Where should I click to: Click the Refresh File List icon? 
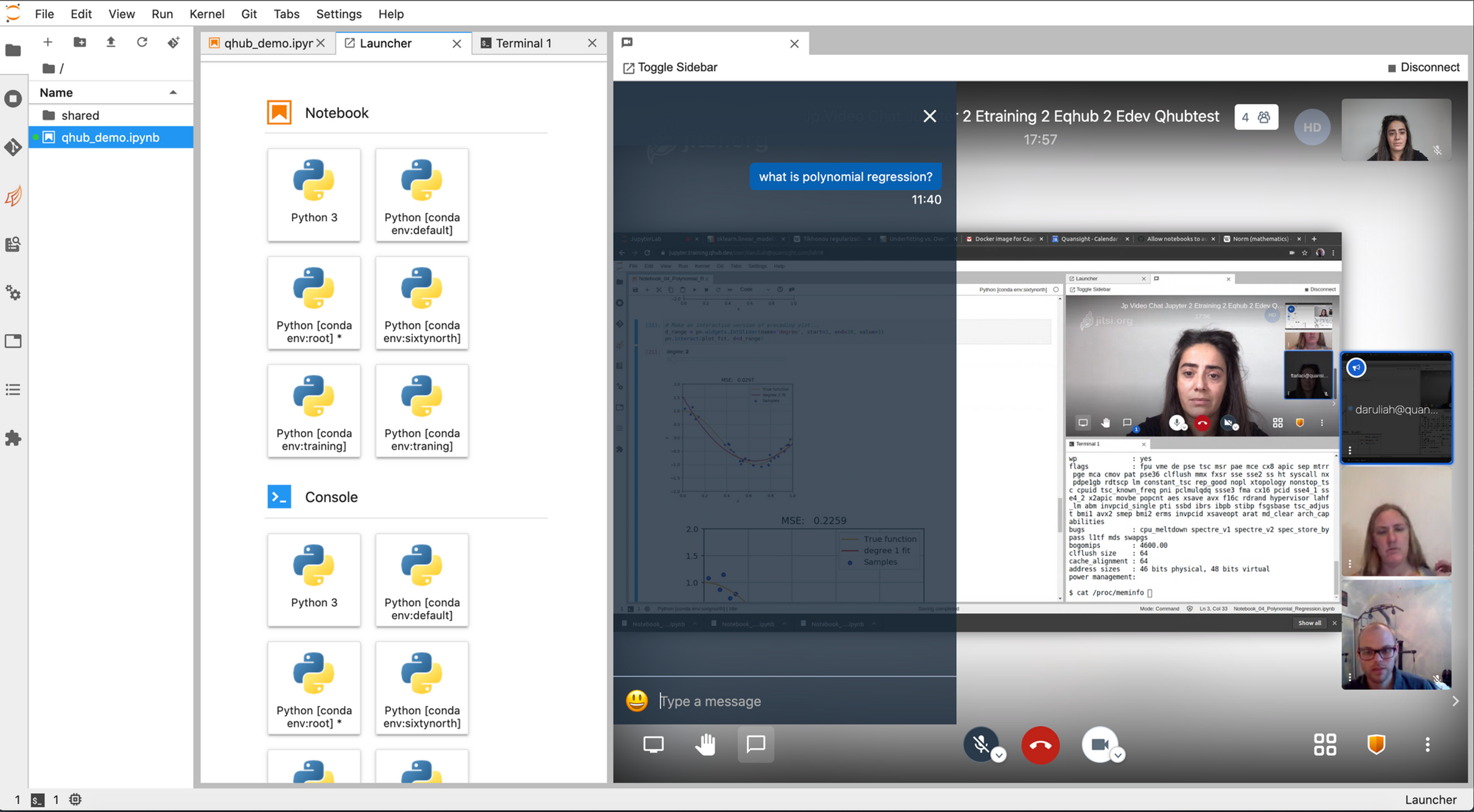coord(142,42)
